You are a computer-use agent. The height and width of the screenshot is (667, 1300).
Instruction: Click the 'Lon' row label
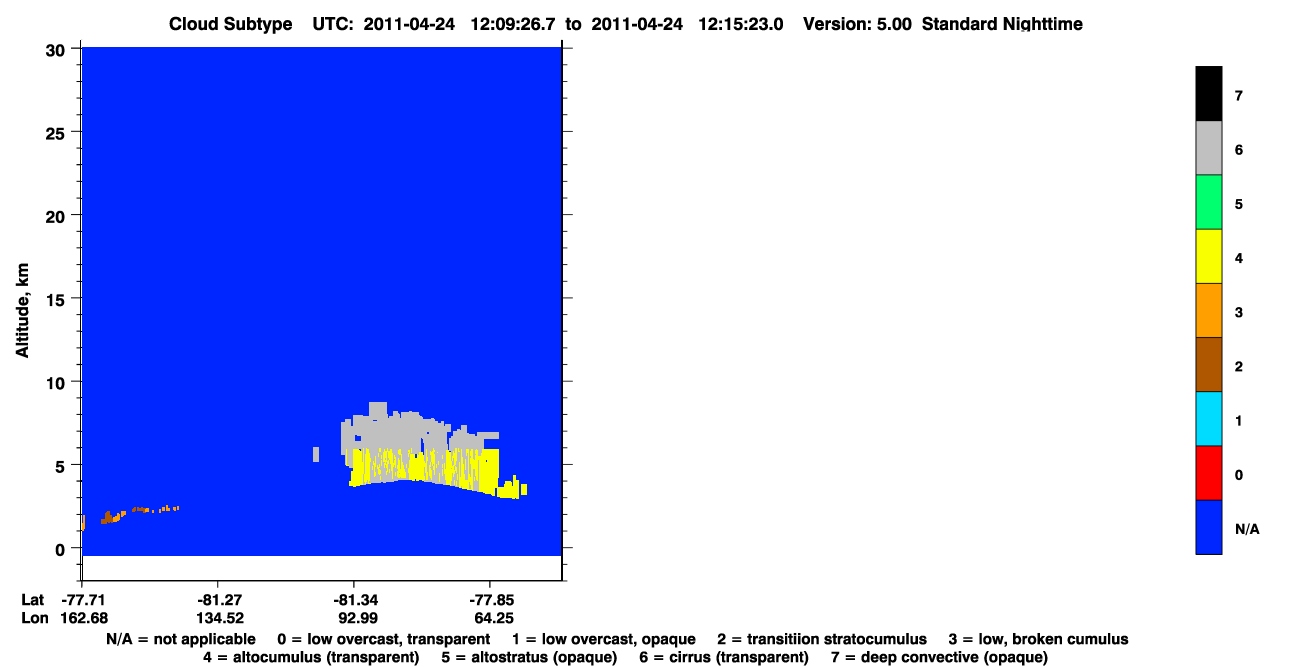pos(34,618)
